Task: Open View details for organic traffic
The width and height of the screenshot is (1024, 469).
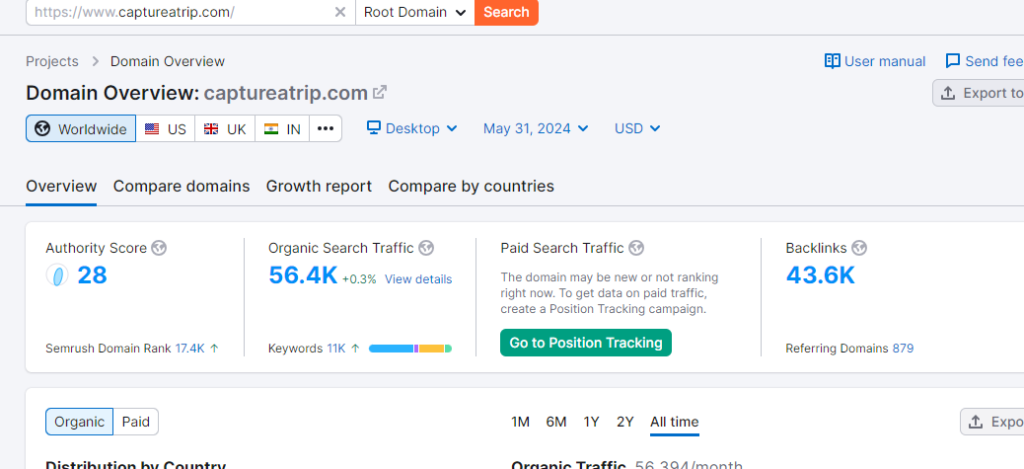Action: click(418, 280)
